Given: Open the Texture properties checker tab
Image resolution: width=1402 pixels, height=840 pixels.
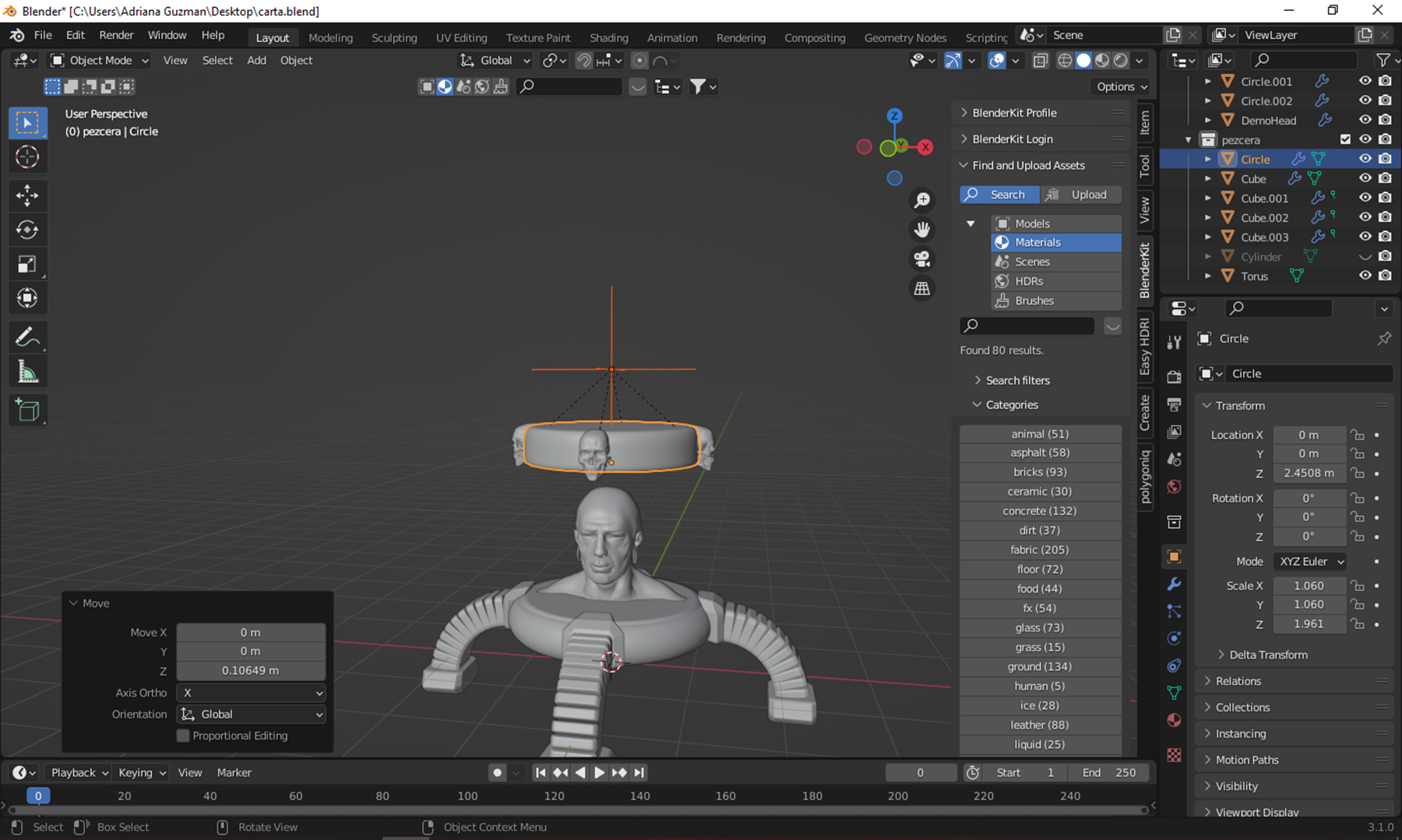Looking at the screenshot, I should tap(1174, 755).
